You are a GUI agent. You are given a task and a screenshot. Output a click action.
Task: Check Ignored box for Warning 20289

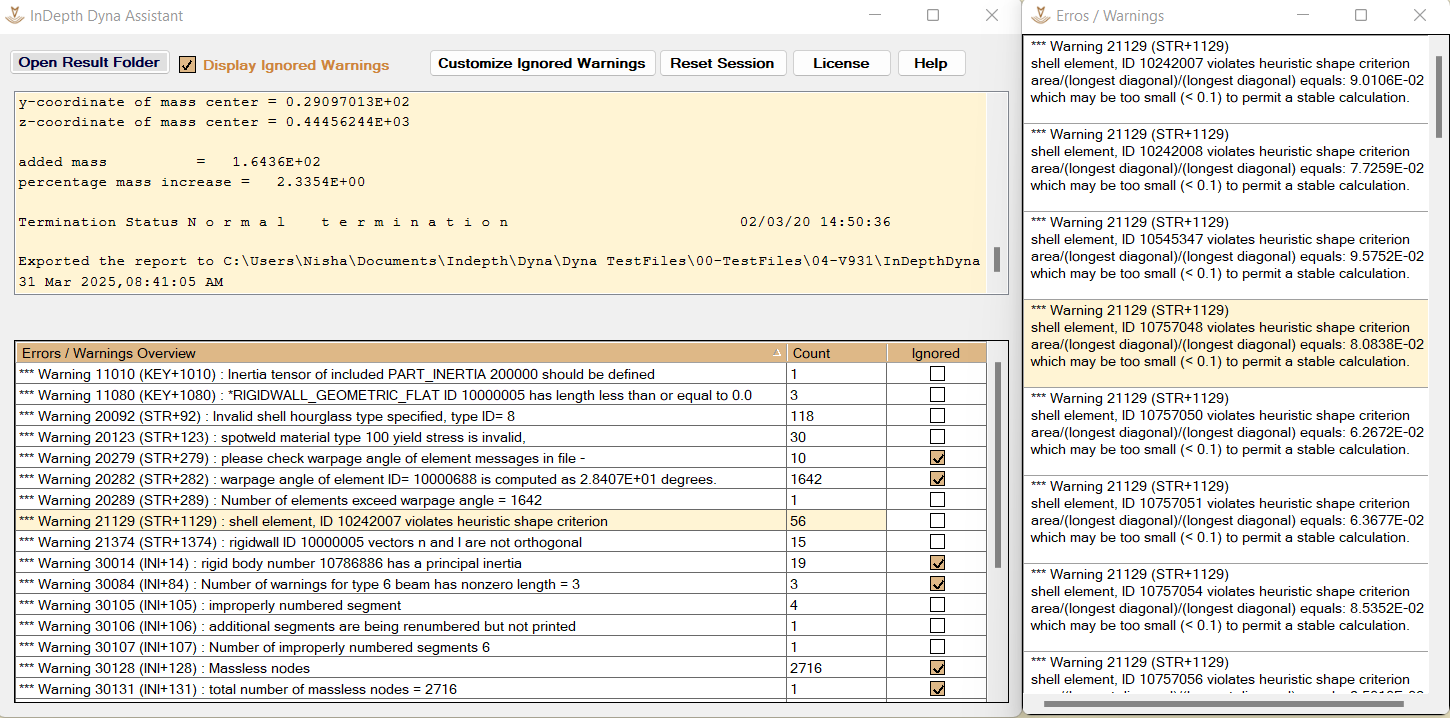[x=937, y=500]
